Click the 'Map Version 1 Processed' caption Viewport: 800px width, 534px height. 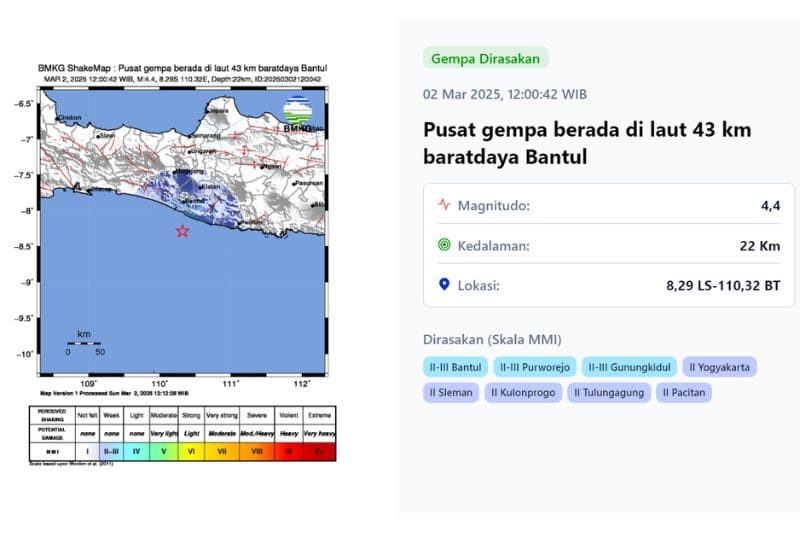pyautogui.click(x=114, y=393)
